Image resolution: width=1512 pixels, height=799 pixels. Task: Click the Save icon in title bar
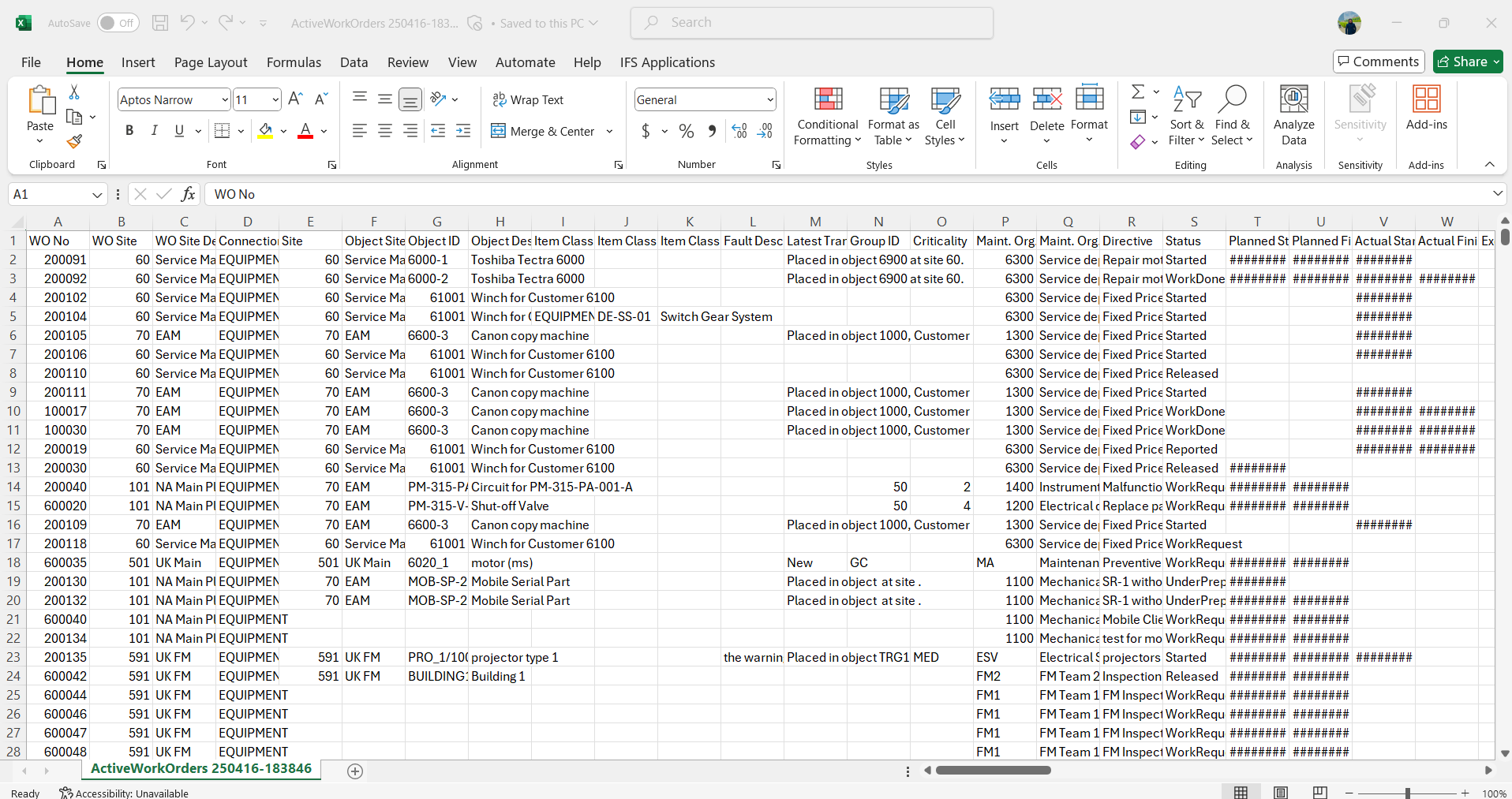click(x=160, y=23)
